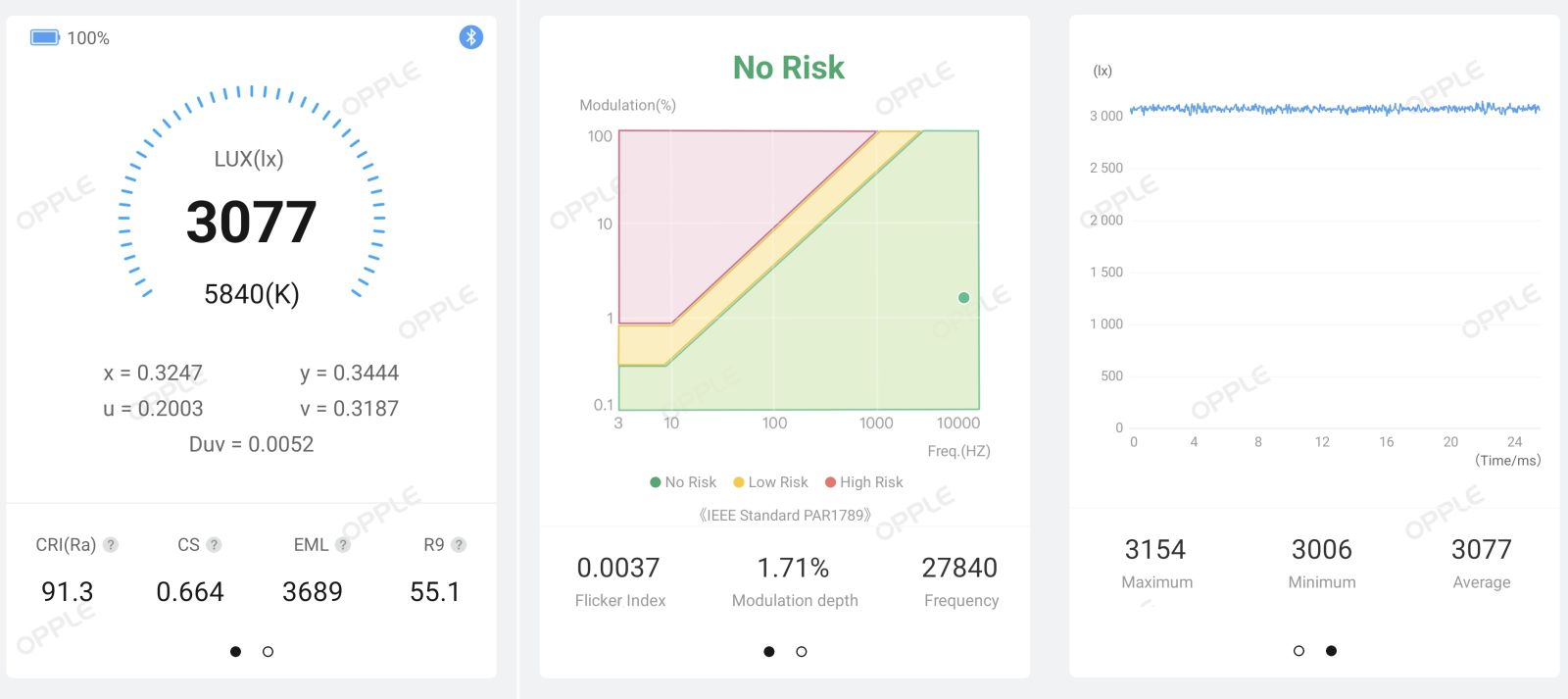
Task: Click the yellow Low Risk legend dot
Action: pos(739,482)
